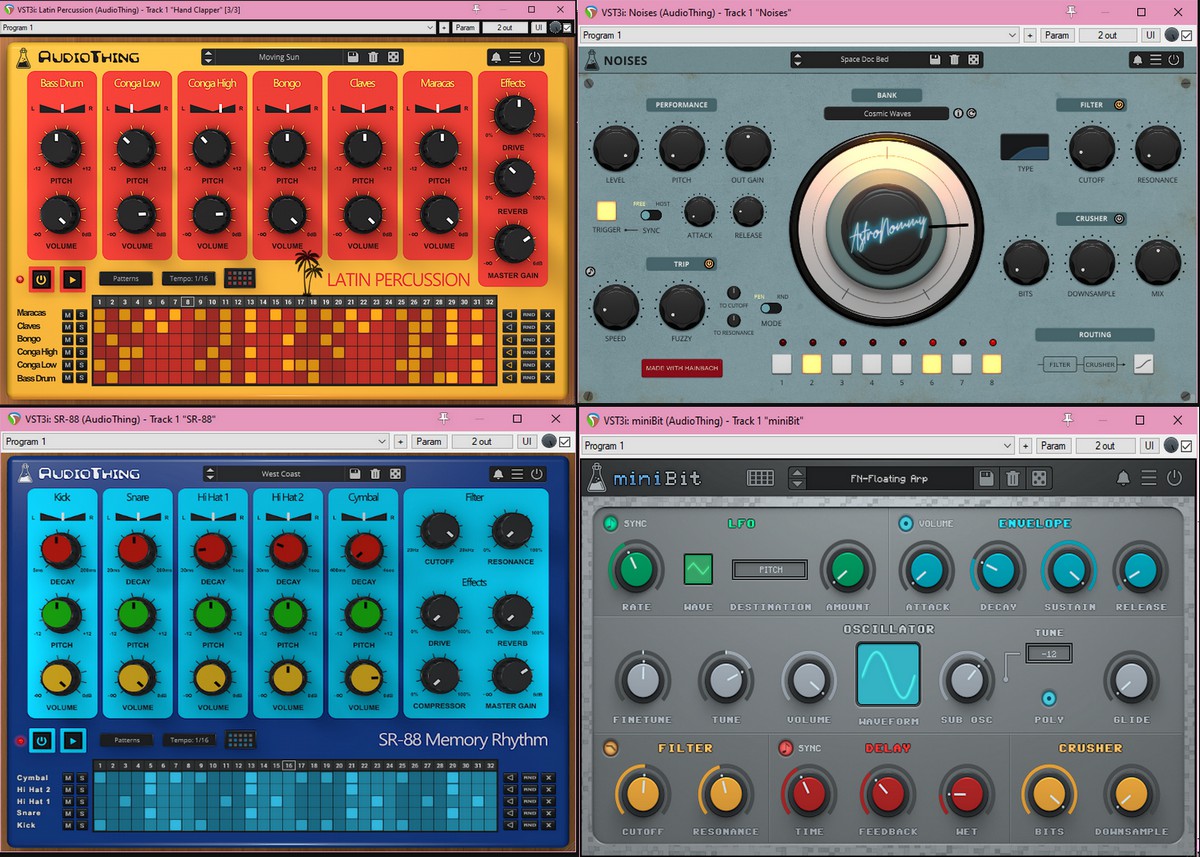Open the Program 1 dropdown in Noises window
The image size is (1200, 857).
[800, 35]
